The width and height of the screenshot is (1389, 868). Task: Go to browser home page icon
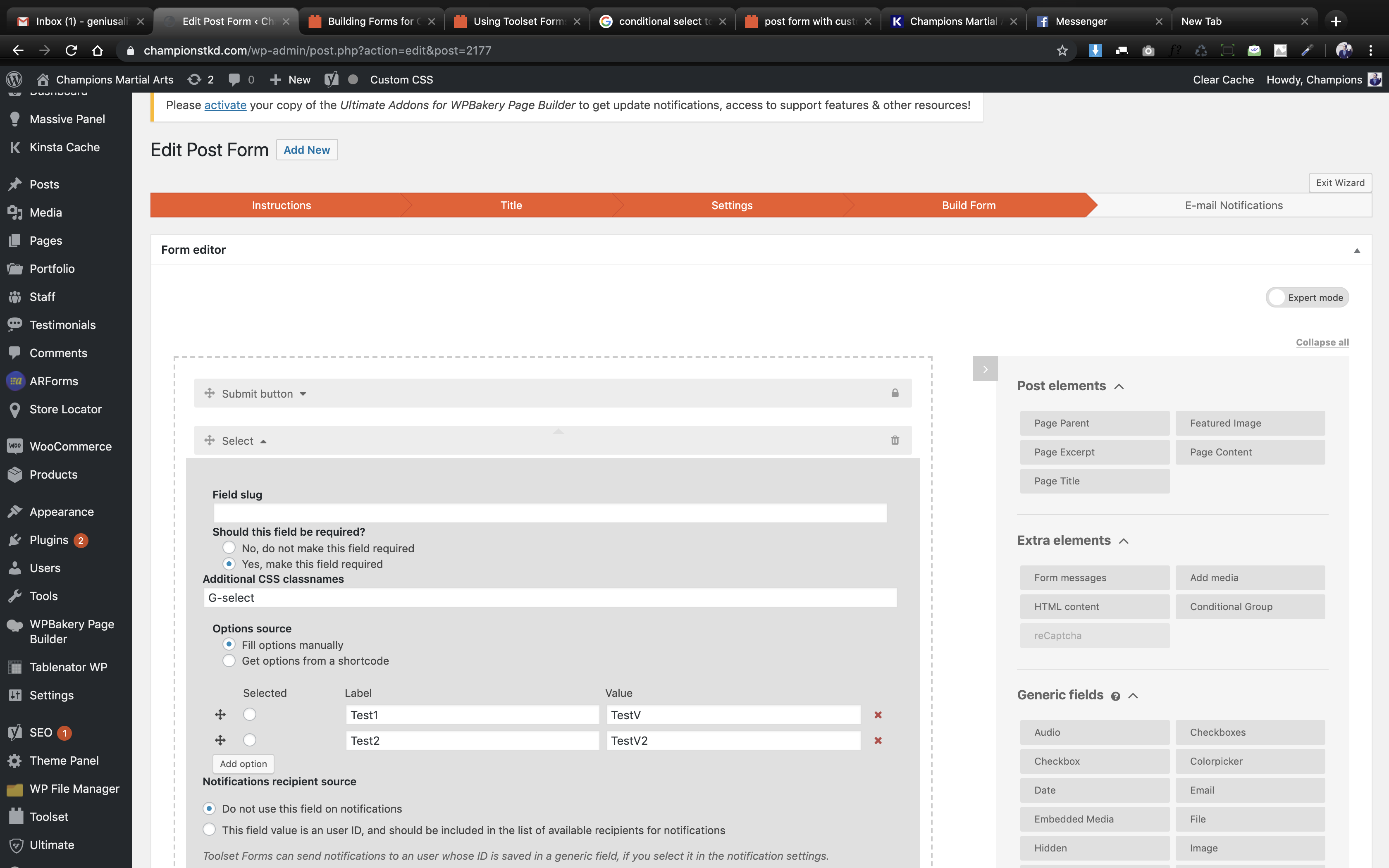click(98, 50)
